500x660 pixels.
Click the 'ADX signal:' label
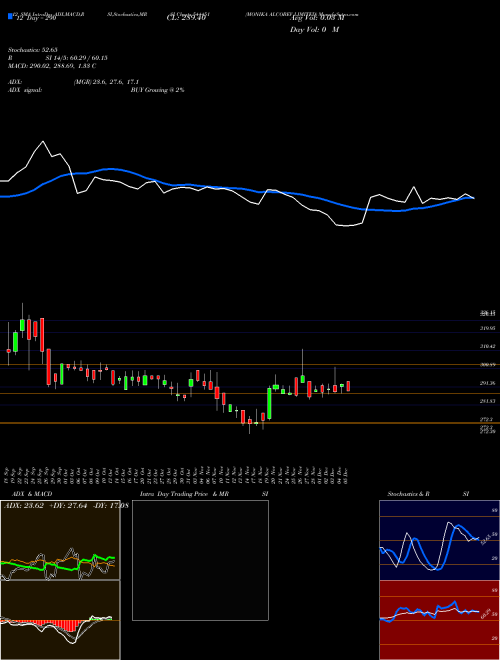(25, 90)
